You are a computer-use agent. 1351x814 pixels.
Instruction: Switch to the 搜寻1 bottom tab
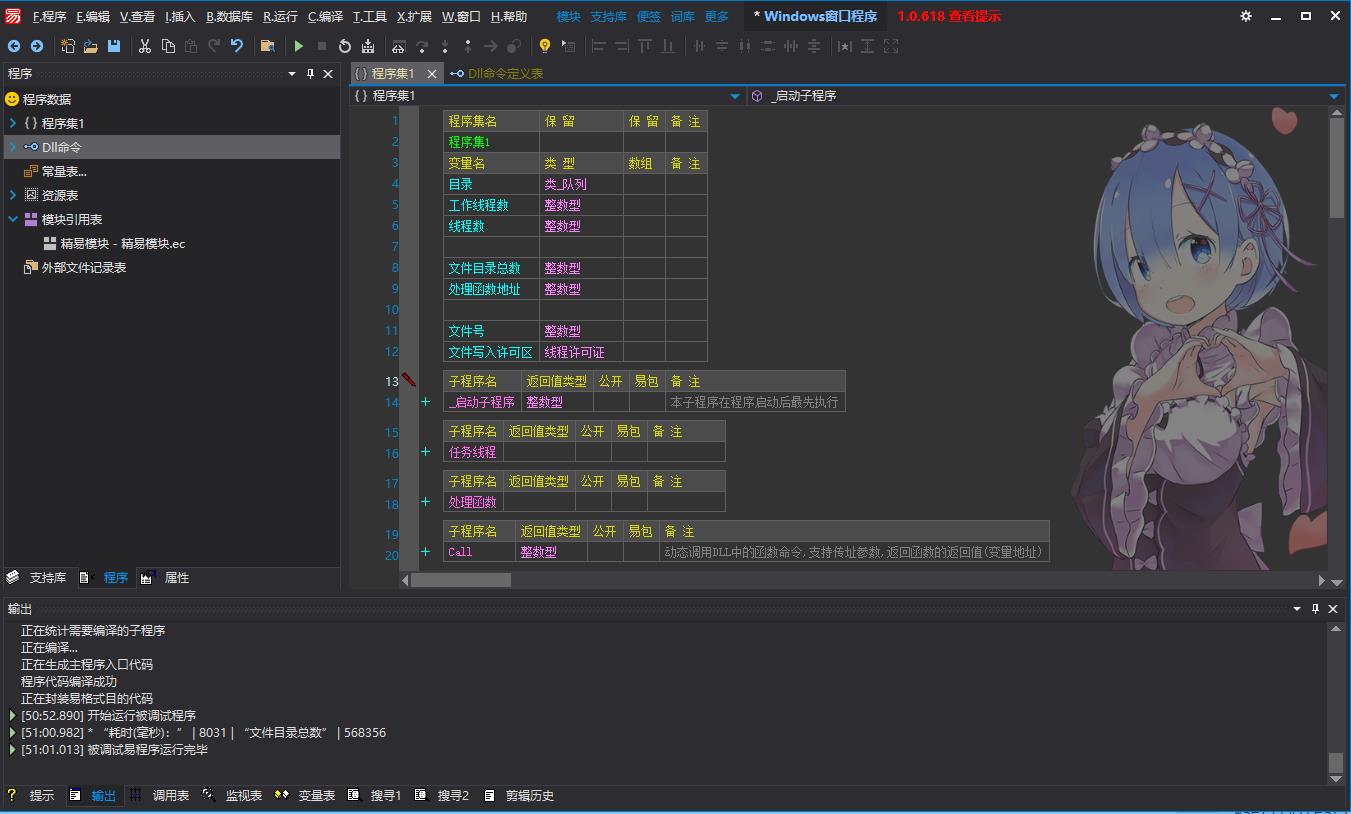point(375,795)
